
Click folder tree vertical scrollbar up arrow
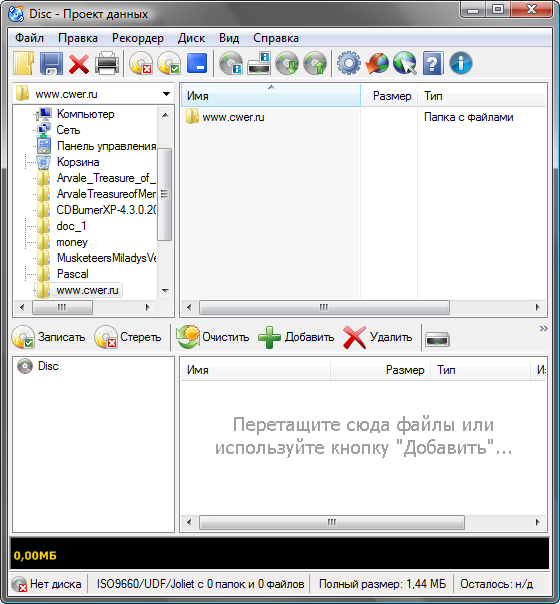pyautogui.click(x=165, y=114)
